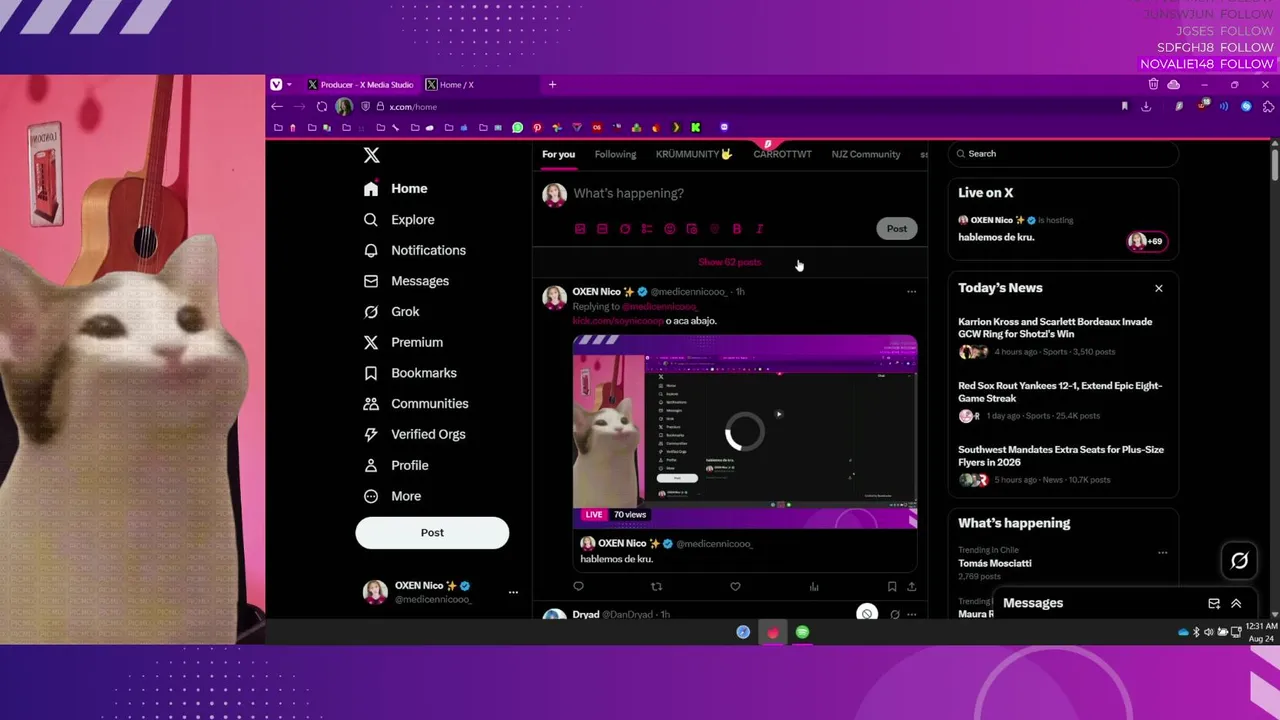1280x720 pixels.
Task: Reply to OXEN Nico's post
Action: 578,587
